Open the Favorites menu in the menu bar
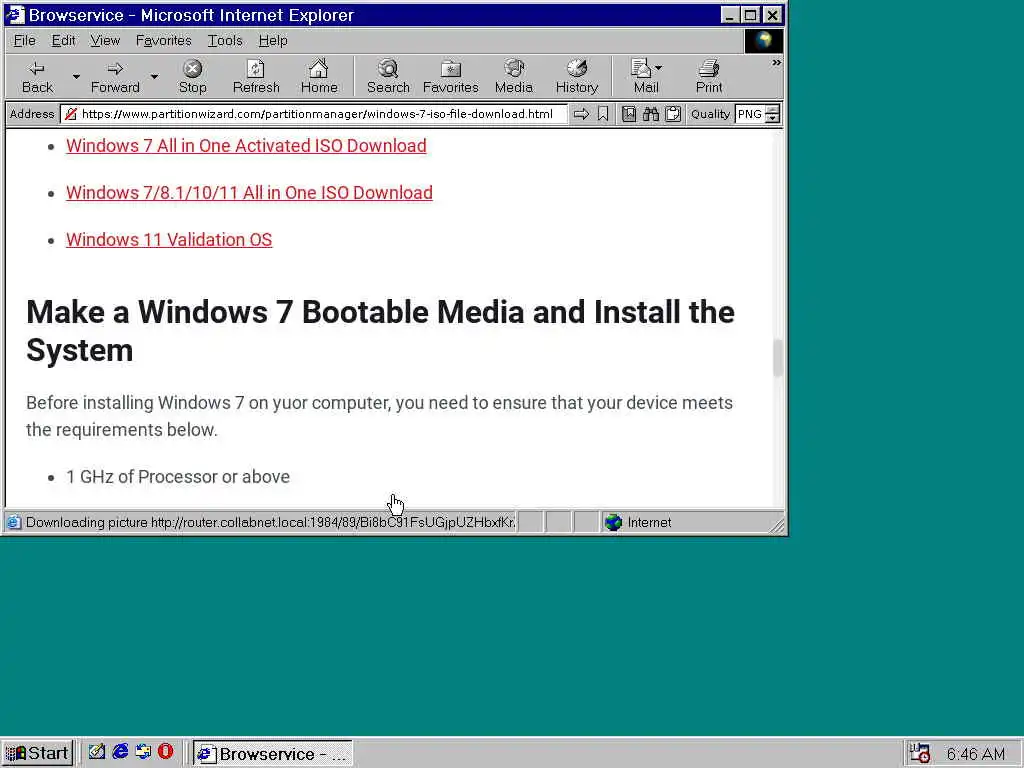The height and width of the screenshot is (768, 1024). click(x=163, y=40)
